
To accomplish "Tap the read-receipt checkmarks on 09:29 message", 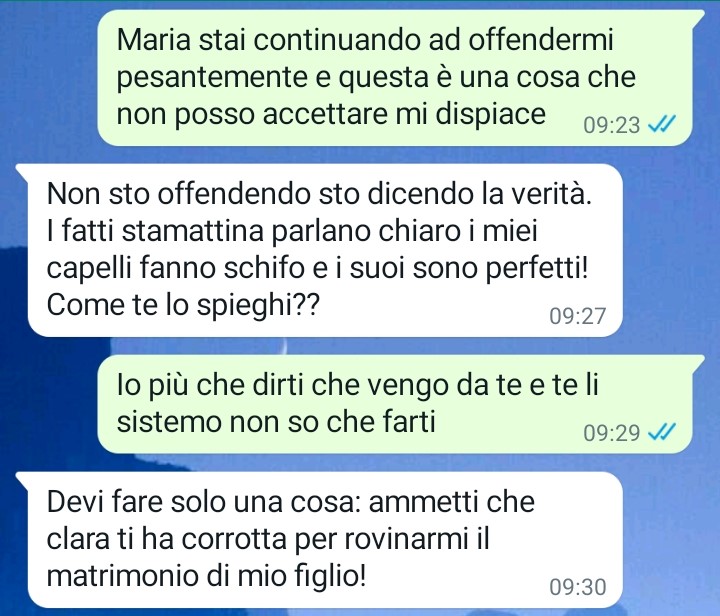I will pos(662,431).
